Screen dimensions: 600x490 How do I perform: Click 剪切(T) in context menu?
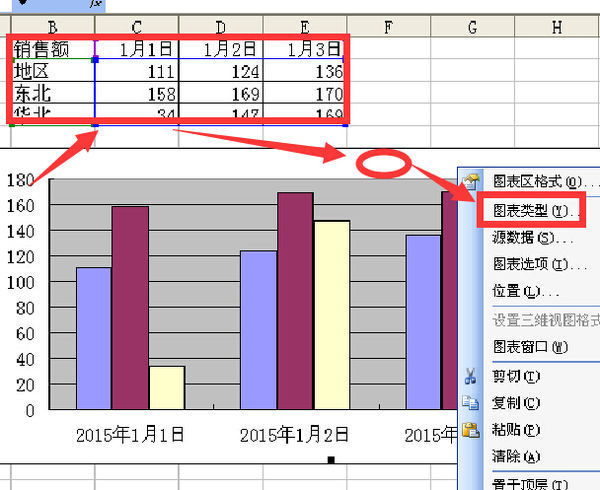(x=516, y=376)
